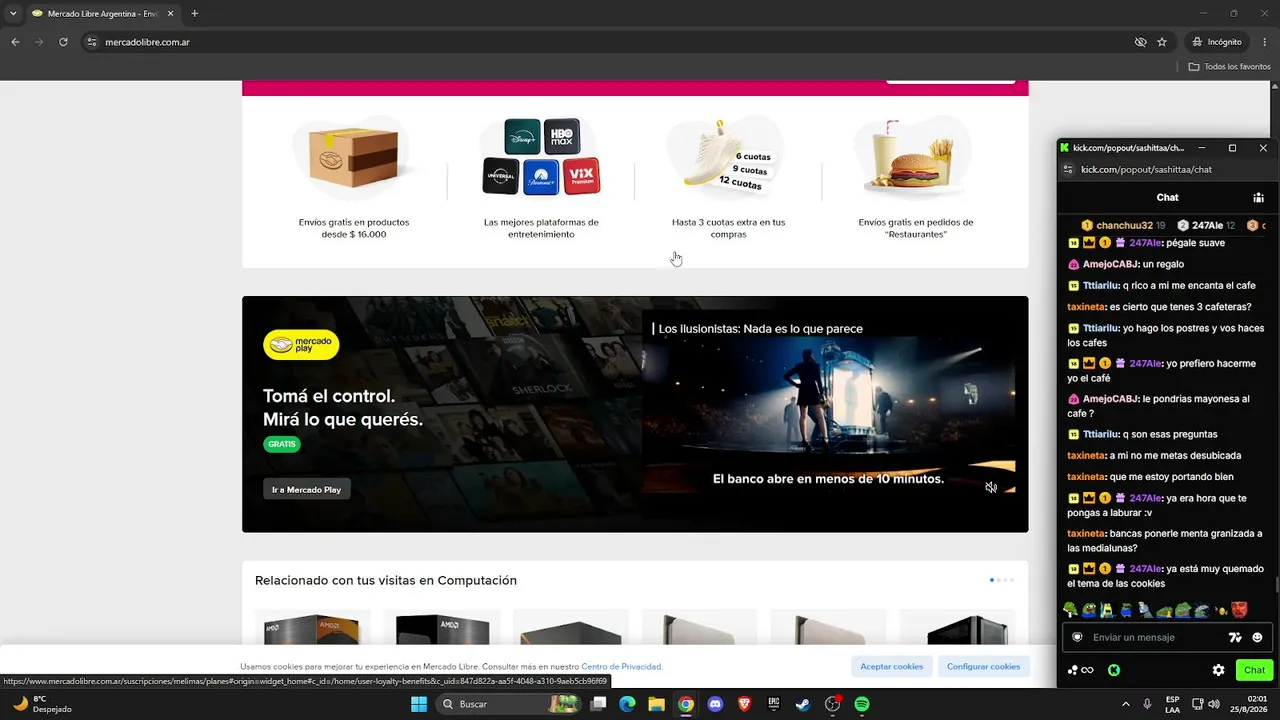Open File Explorer from the taskbar

coord(656,704)
